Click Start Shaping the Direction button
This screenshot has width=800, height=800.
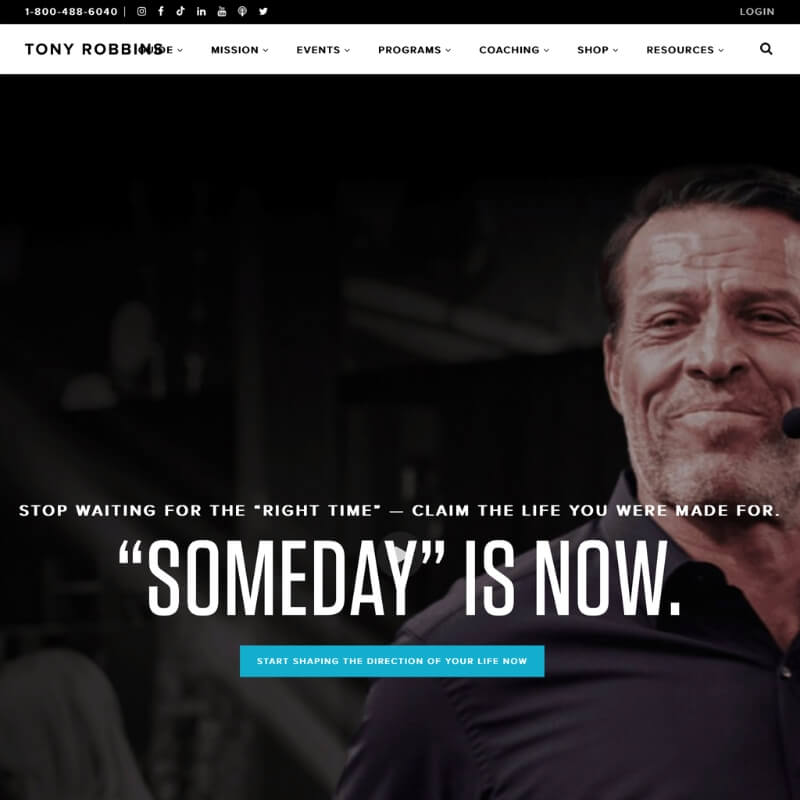[392, 661]
